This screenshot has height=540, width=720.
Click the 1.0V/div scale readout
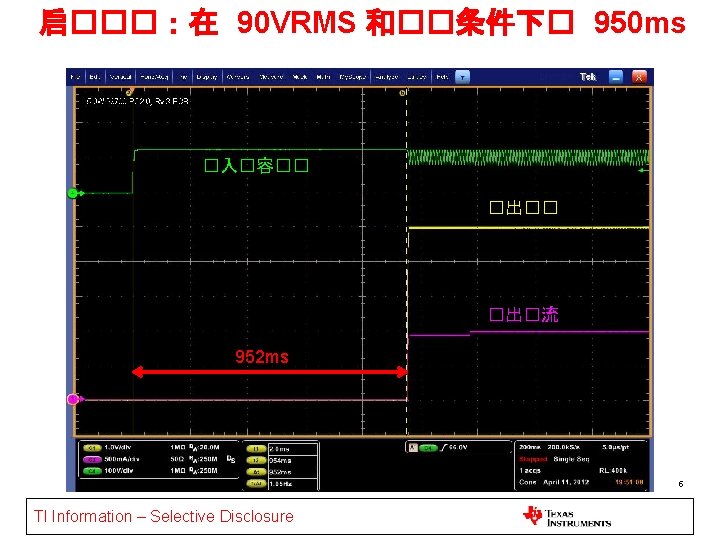[118, 447]
